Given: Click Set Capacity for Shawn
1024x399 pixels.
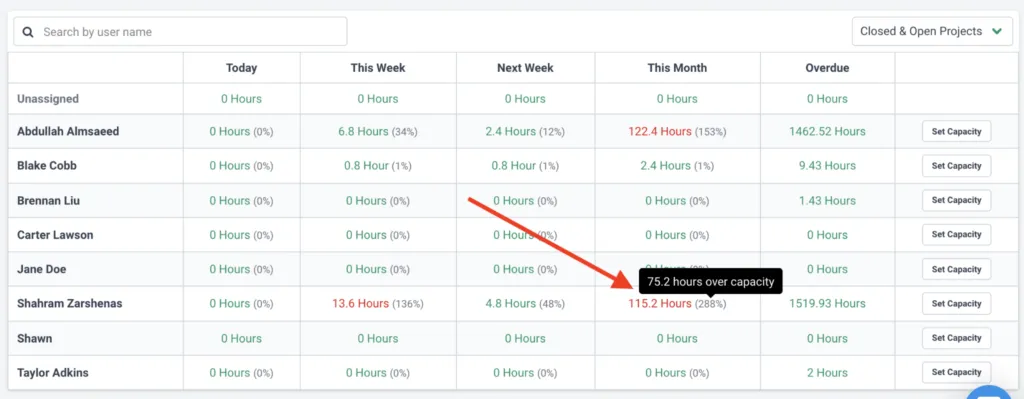Looking at the screenshot, I should [956, 338].
